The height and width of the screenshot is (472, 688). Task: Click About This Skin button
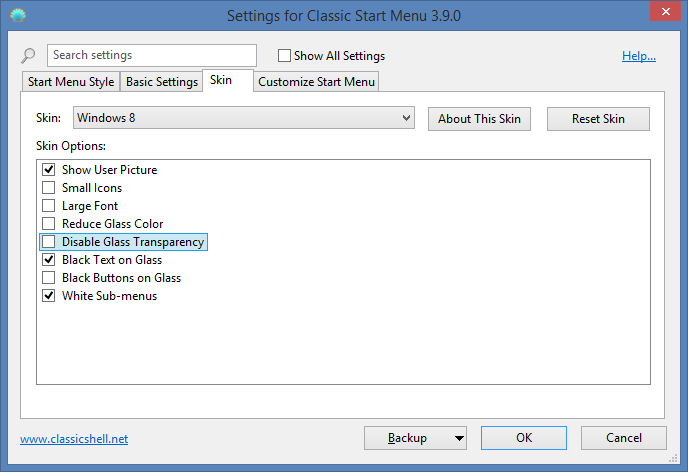479,119
